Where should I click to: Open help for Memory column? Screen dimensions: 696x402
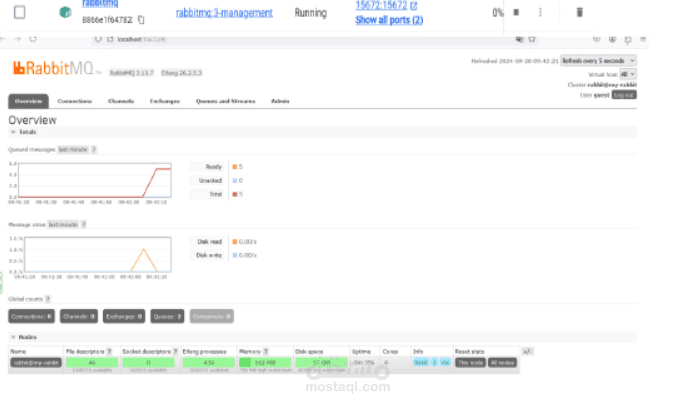(266, 351)
